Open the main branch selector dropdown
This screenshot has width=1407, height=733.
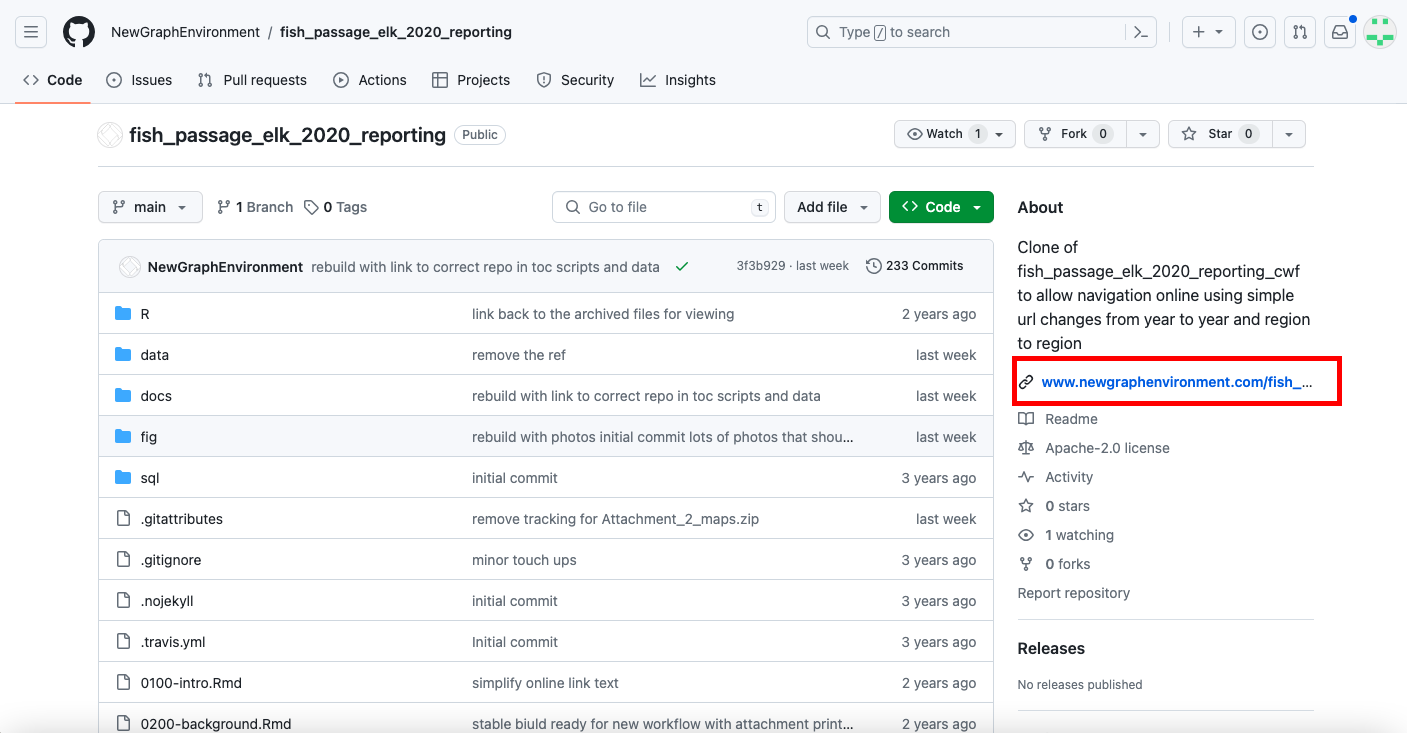click(150, 207)
